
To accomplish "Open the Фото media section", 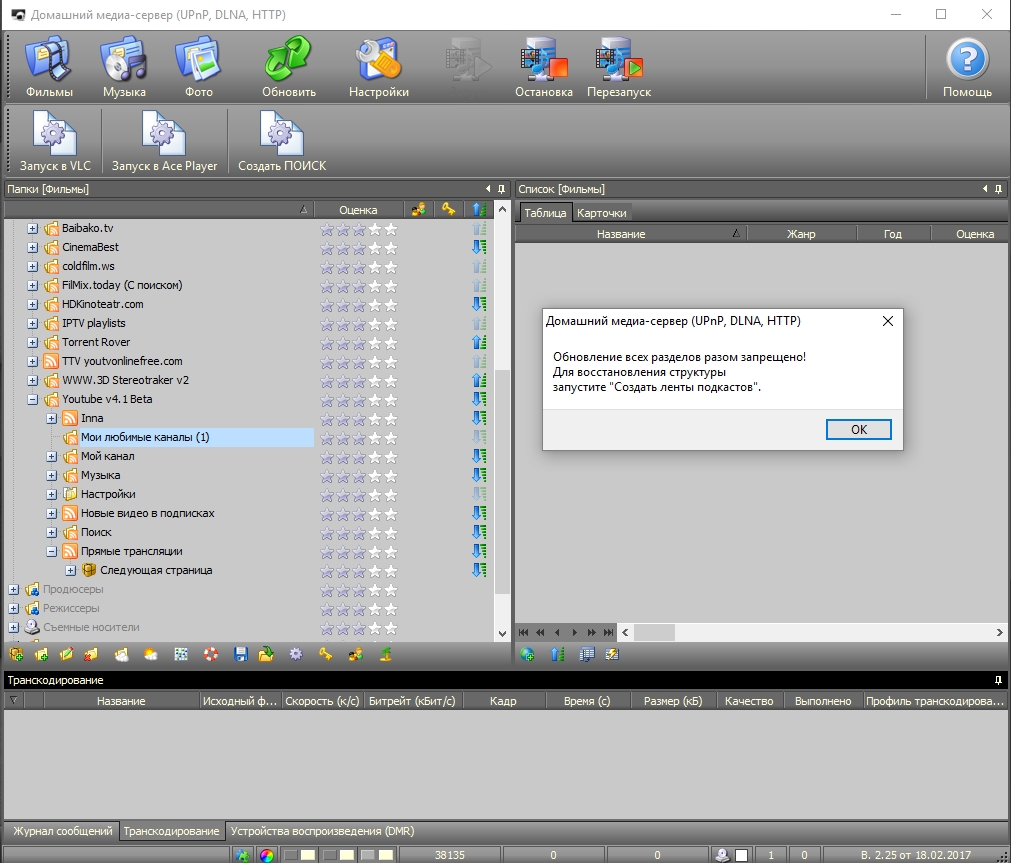I will pos(198,66).
